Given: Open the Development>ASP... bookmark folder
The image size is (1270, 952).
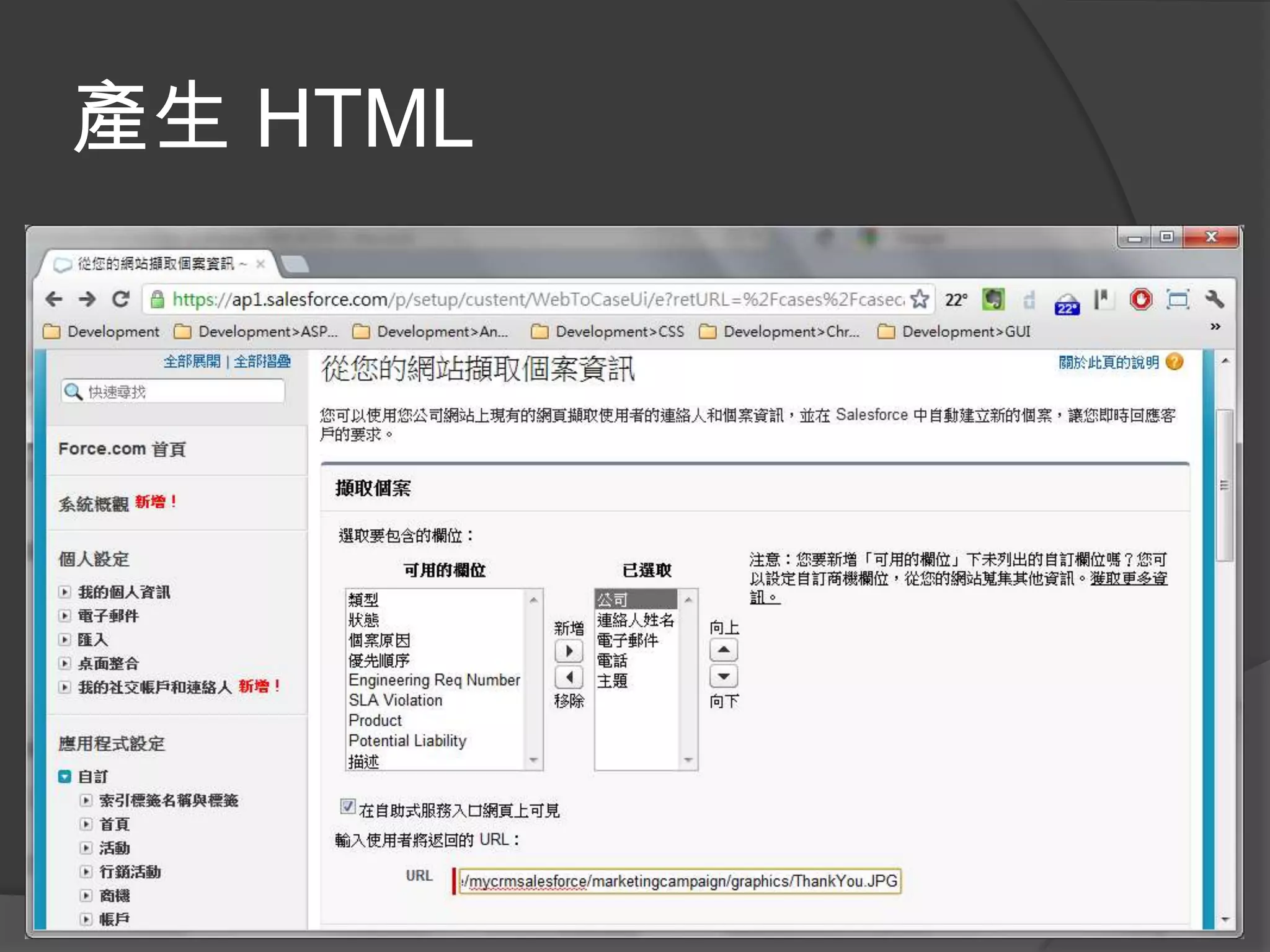Looking at the screenshot, I should (x=256, y=332).
